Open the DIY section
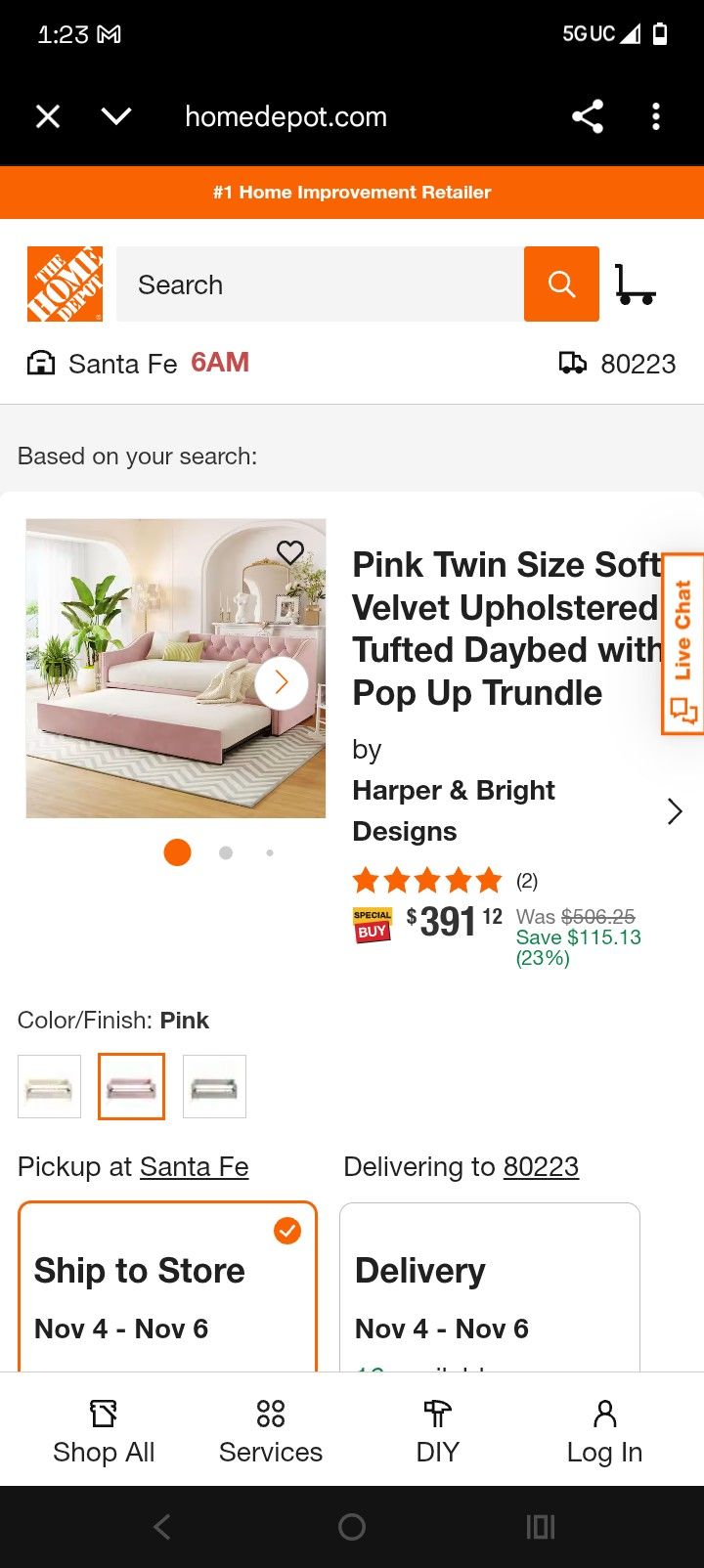This screenshot has height=1568, width=704. 437,1429
